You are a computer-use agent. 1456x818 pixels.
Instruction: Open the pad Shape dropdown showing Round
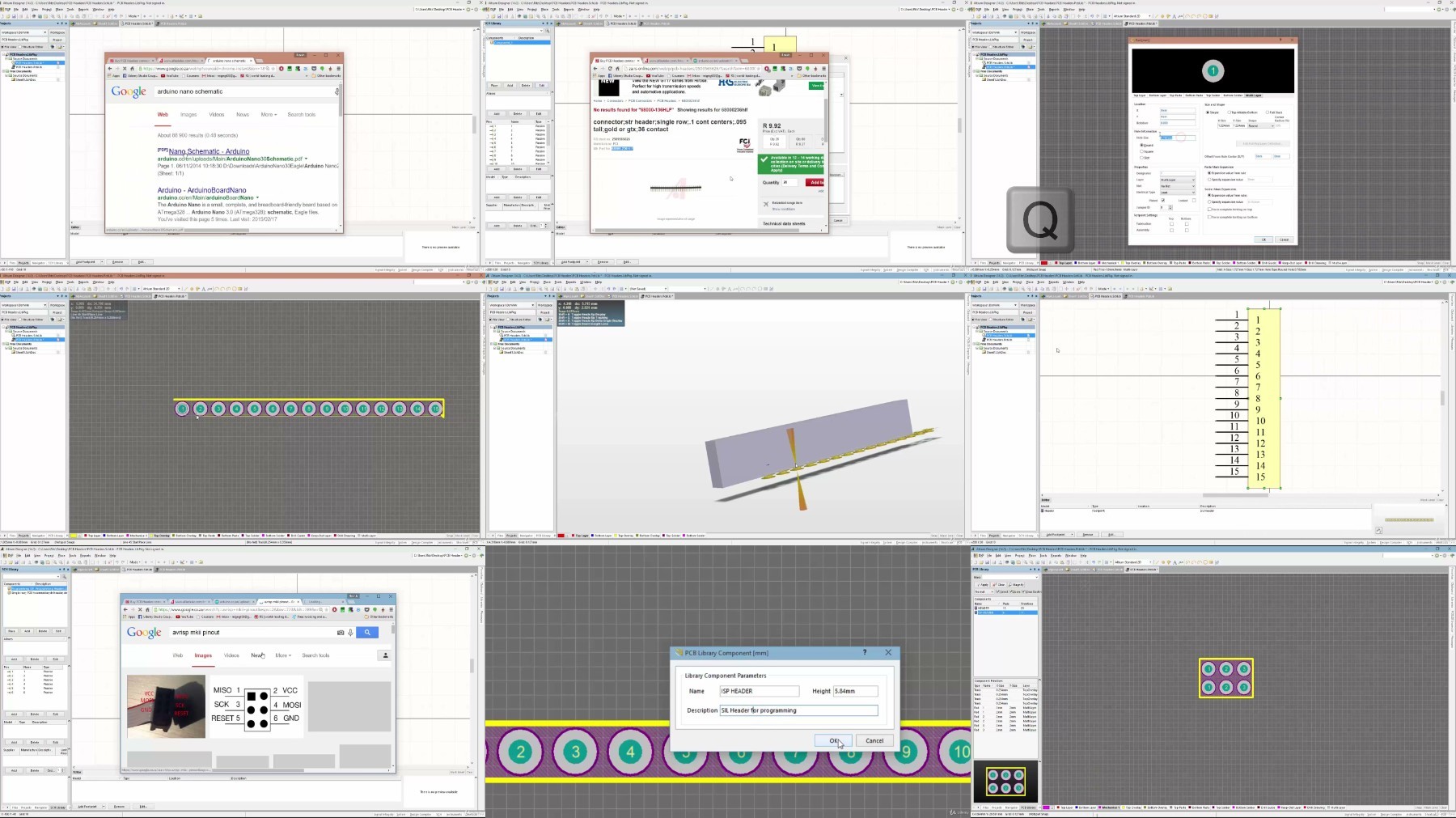point(1259,125)
